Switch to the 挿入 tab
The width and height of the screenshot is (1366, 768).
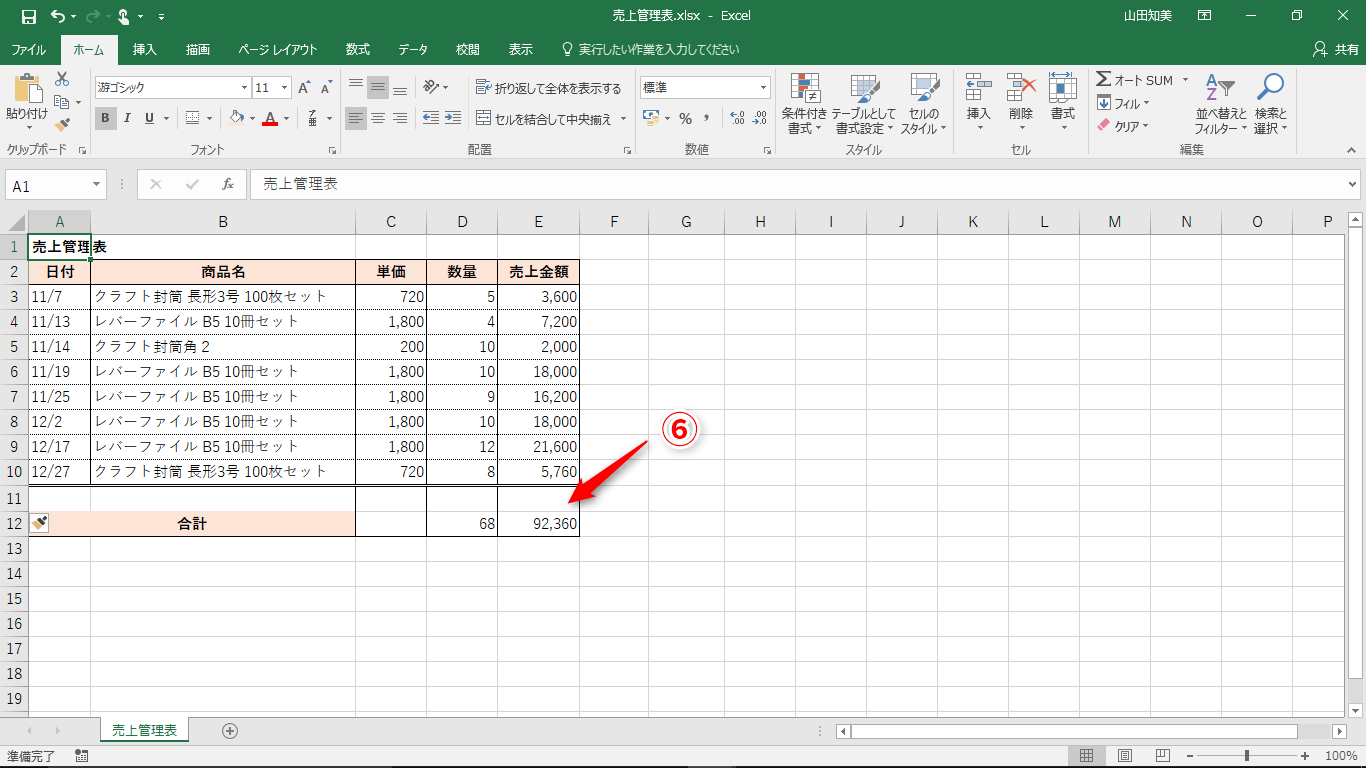pos(145,49)
